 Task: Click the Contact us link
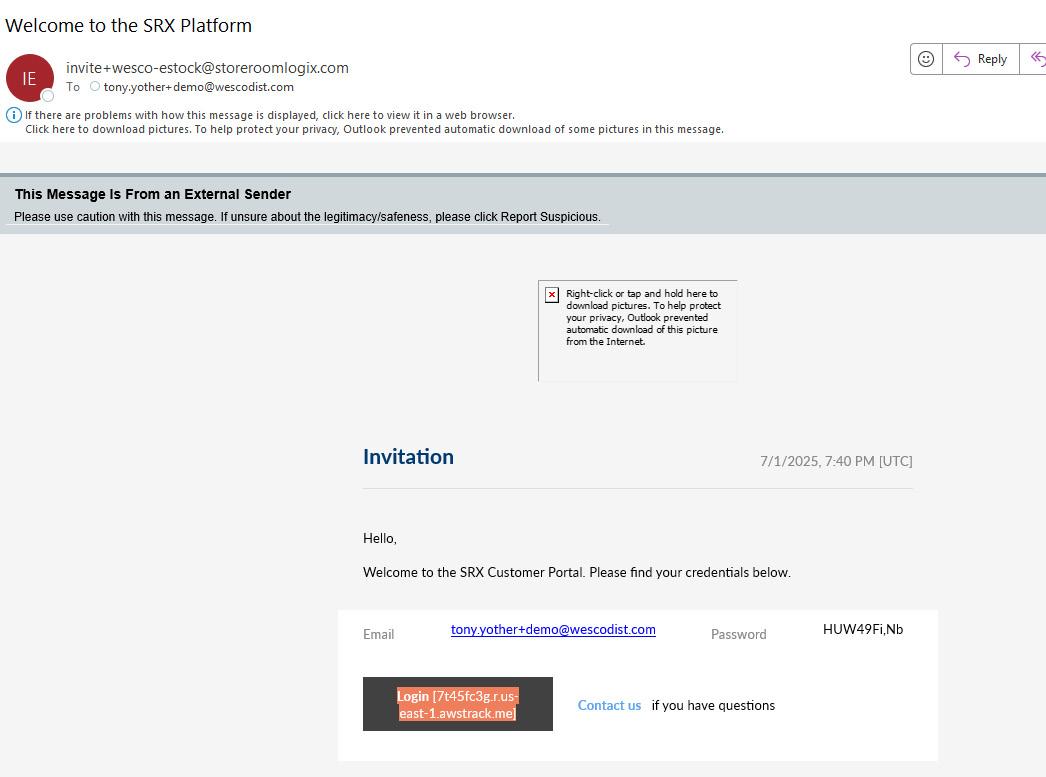coord(609,705)
